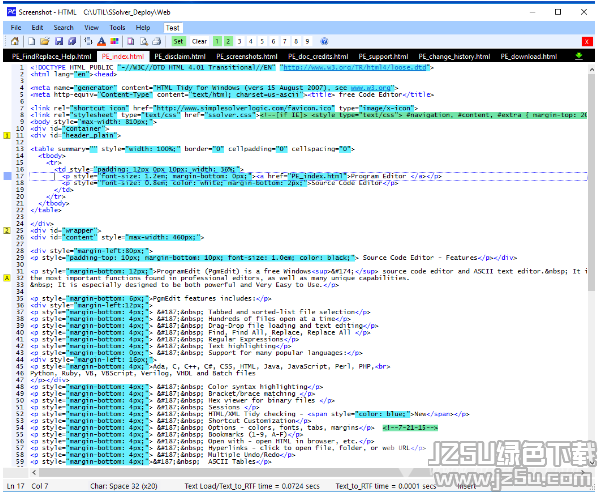
Task: Click the green Set bookmark button
Action: [178, 41]
